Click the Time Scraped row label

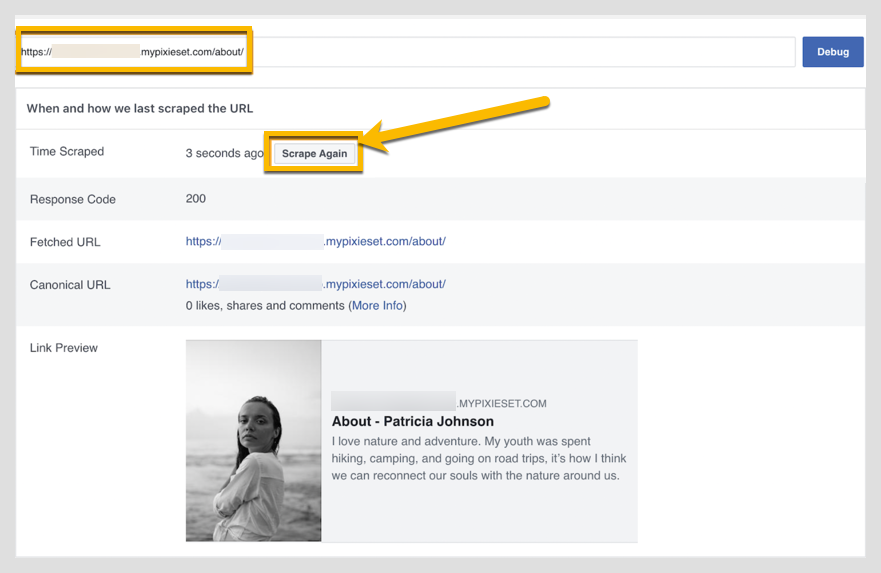[67, 152]
